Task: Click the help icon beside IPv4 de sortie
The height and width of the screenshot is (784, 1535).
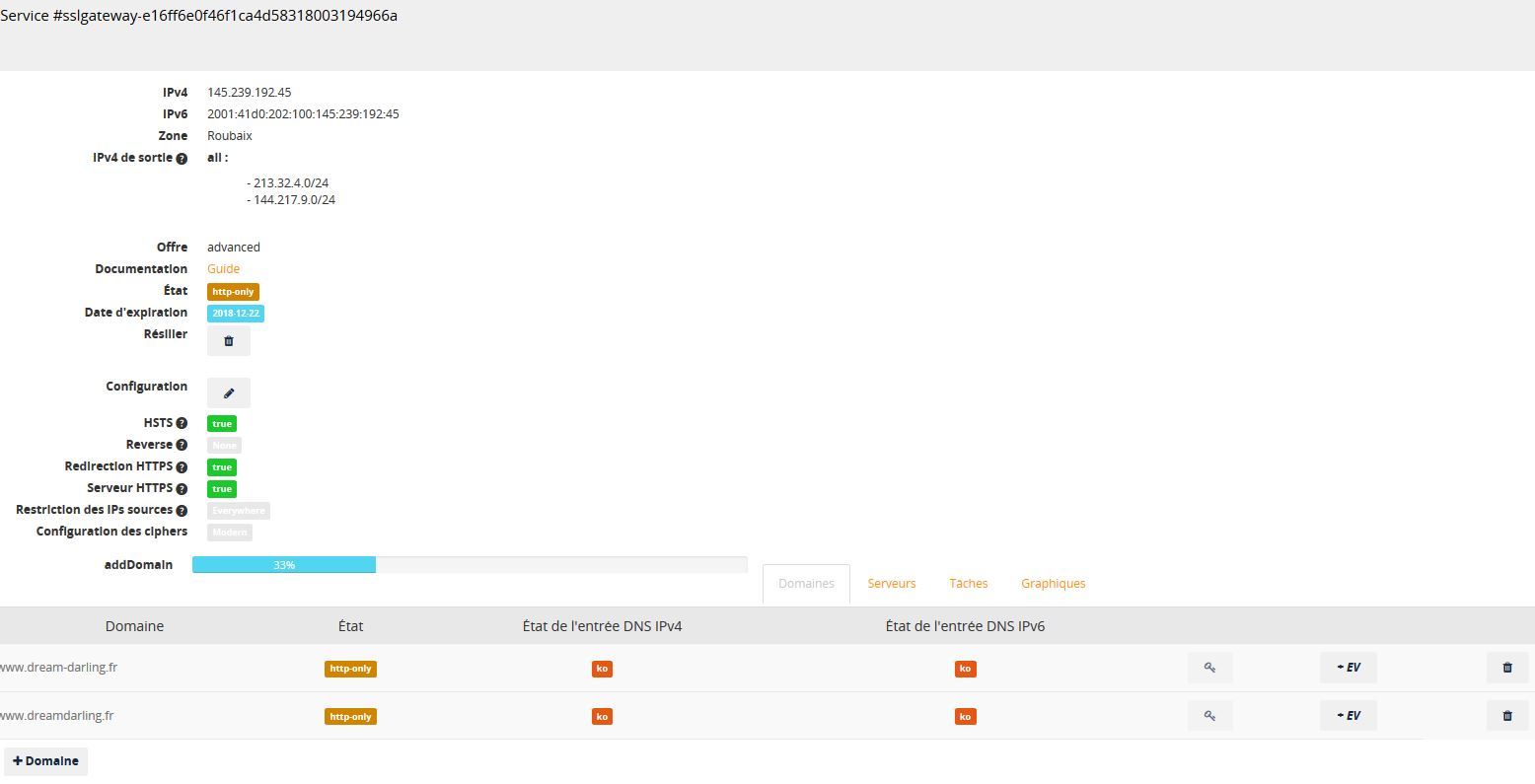Action: [x=182, y=159]
